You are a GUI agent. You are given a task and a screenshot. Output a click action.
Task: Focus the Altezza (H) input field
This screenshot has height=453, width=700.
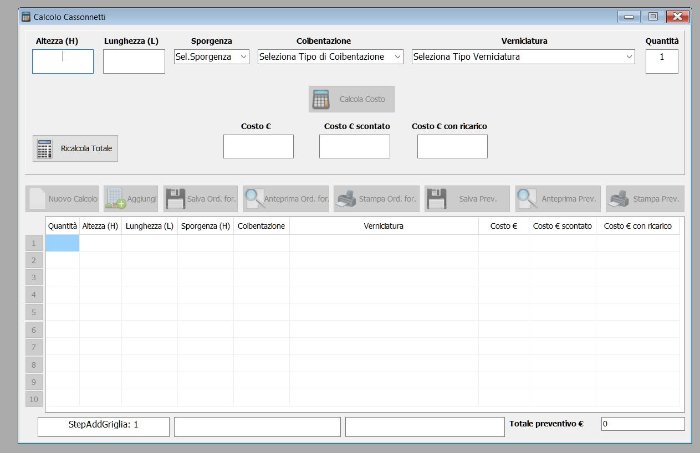click(x=63, y=62)
